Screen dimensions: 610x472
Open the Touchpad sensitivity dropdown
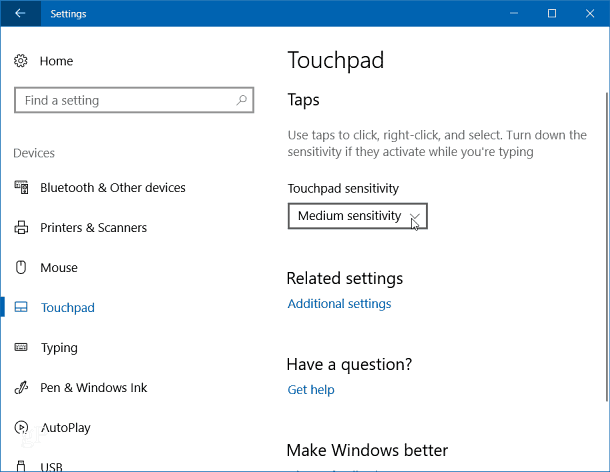358,216
